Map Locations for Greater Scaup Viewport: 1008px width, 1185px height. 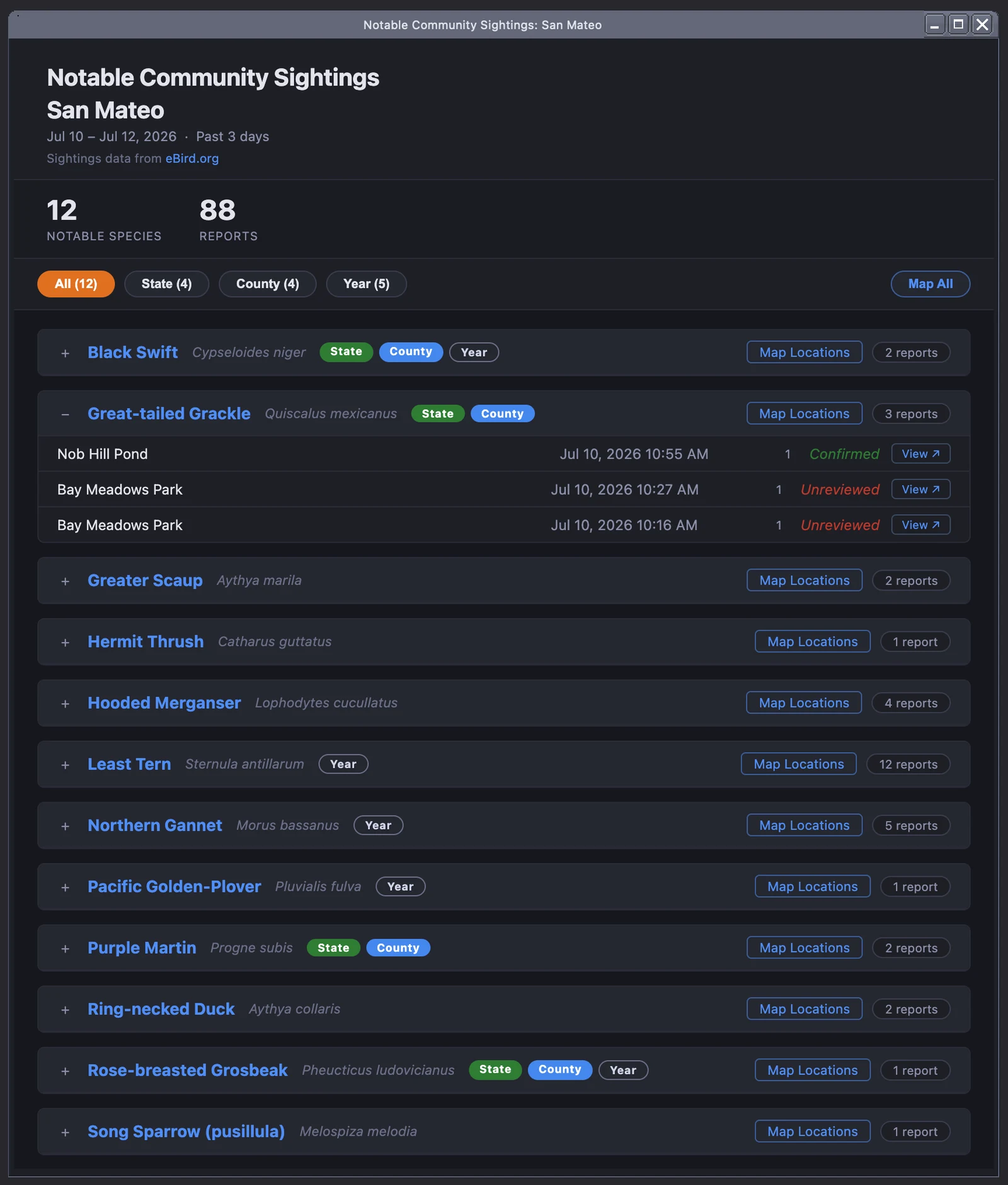pos(805,581)
